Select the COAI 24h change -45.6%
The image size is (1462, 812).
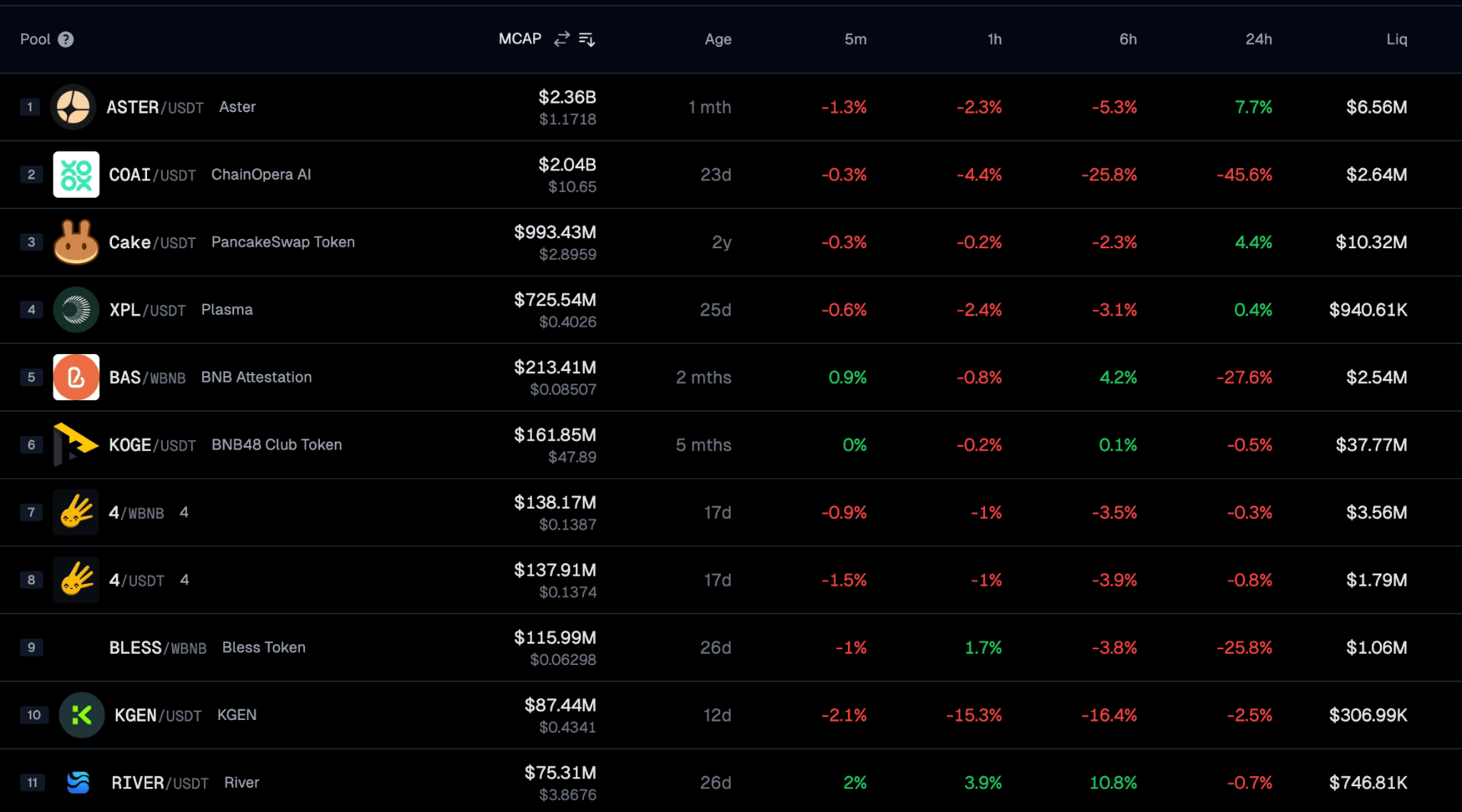click(x=1244, y=175)
